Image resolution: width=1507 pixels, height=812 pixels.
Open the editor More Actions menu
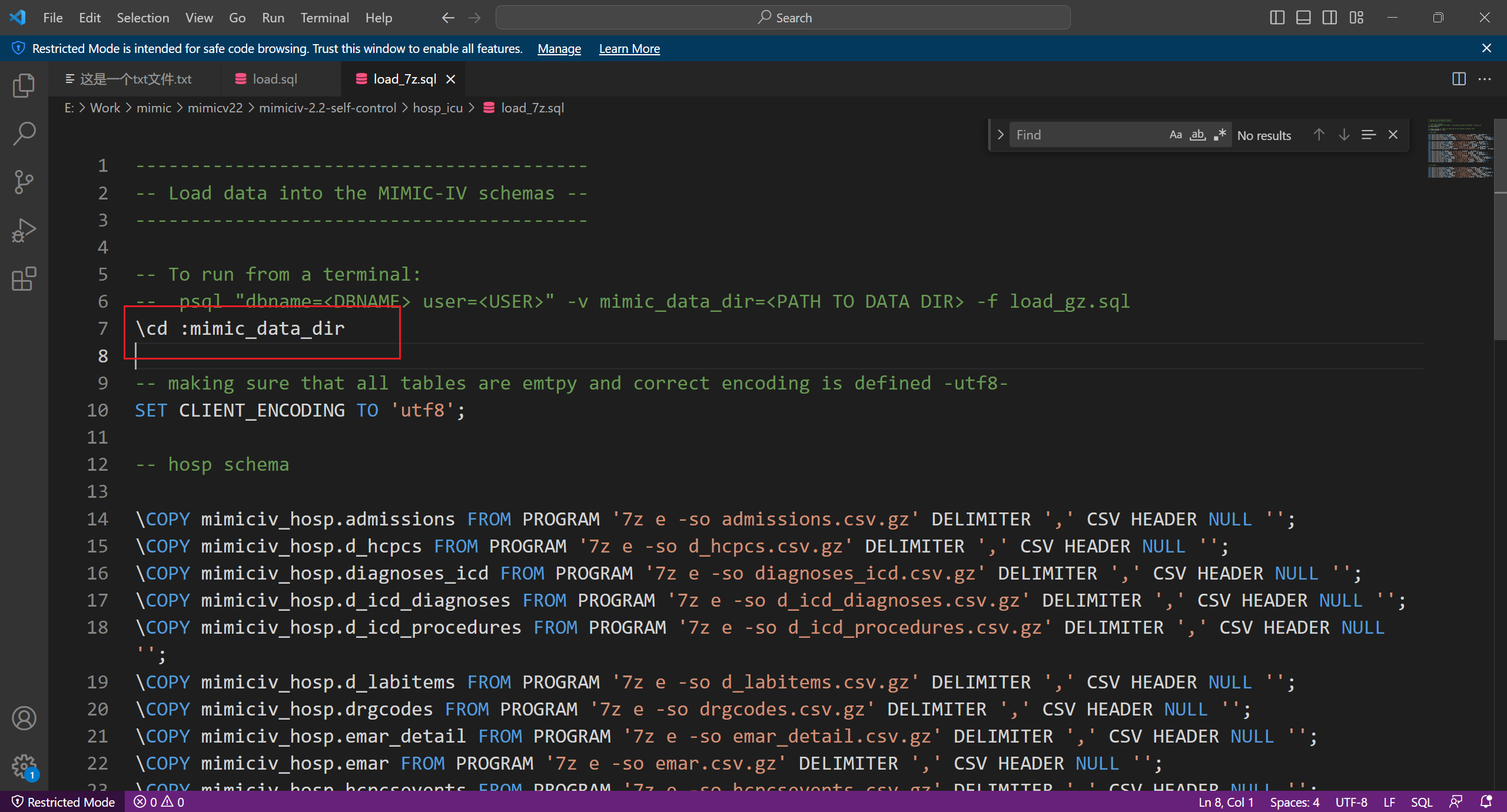[x=1485, y=79]
